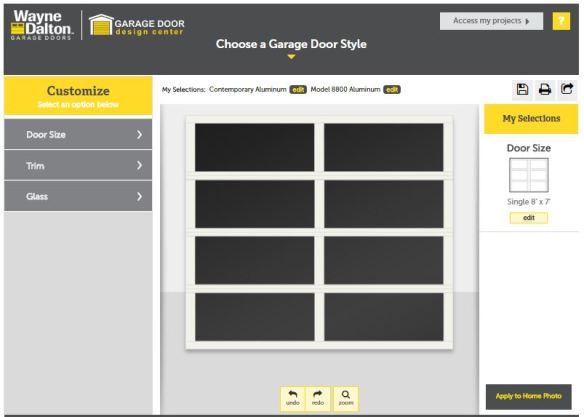
Task: Click the share arrow icon
Action: point(567,90)
